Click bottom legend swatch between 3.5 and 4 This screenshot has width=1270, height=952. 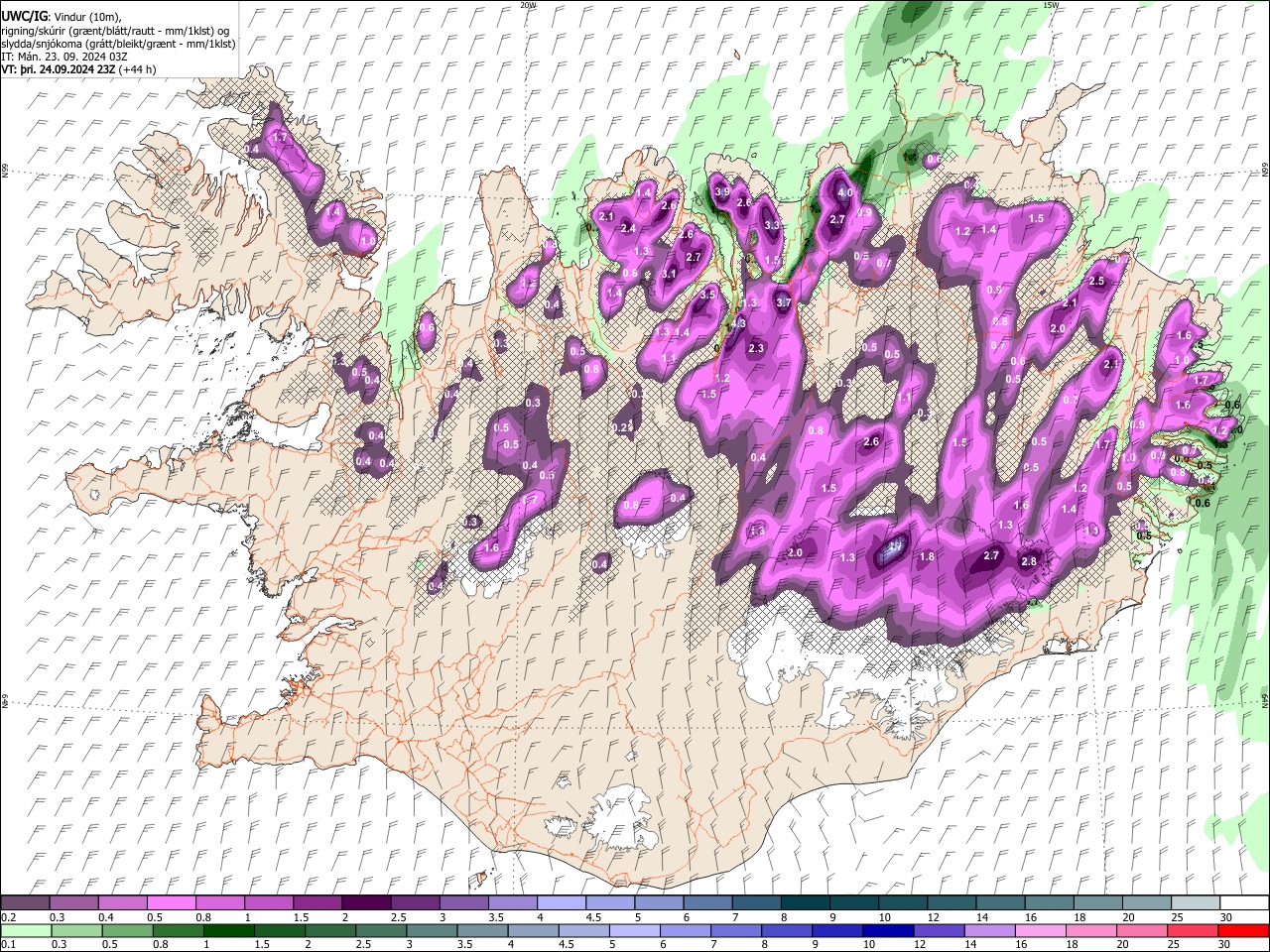pyautogui.click(x=481, y=930)
